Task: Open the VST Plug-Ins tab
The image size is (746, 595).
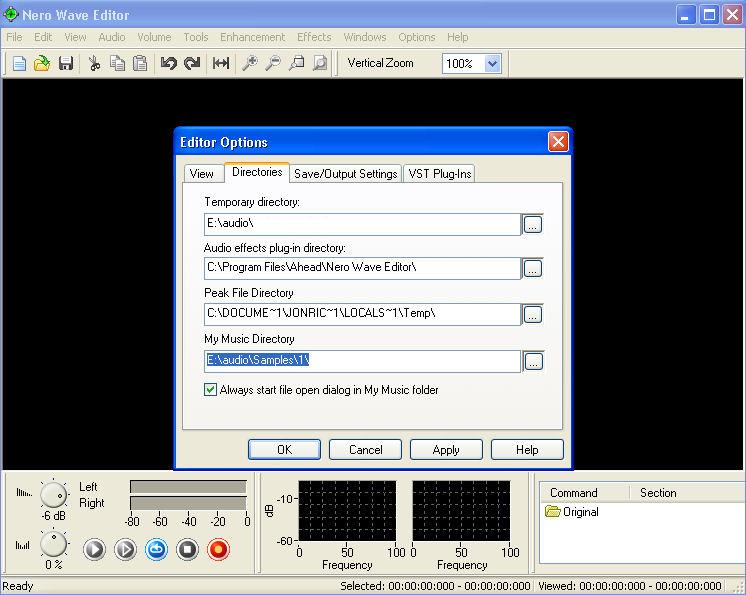Action: click(x=439, y=173)
